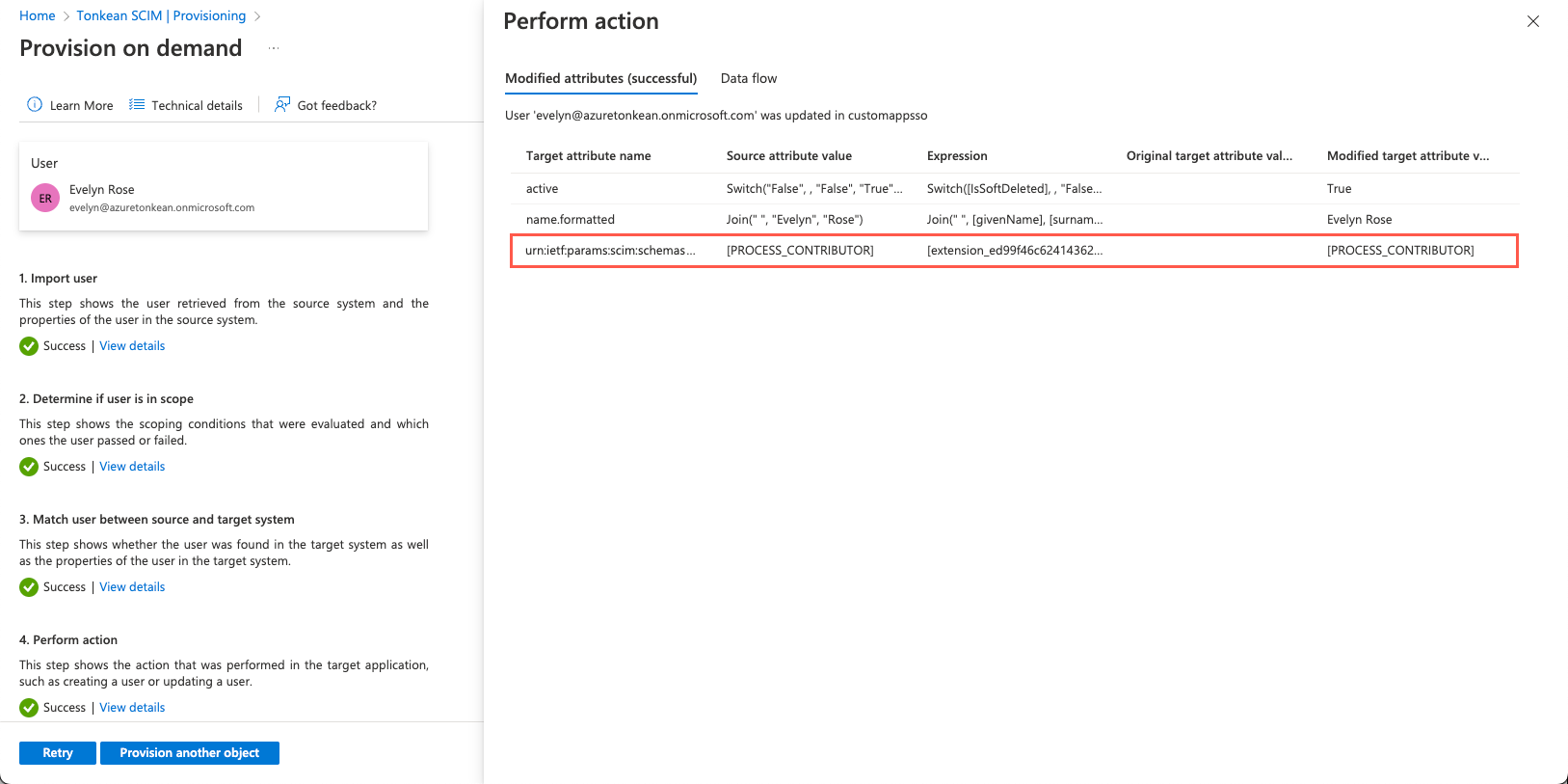The width and height of the screenshot is (1568, 784).
Task: Click Join(" ", [givenName] expression cell
Action: click(x=1015, y=220)
